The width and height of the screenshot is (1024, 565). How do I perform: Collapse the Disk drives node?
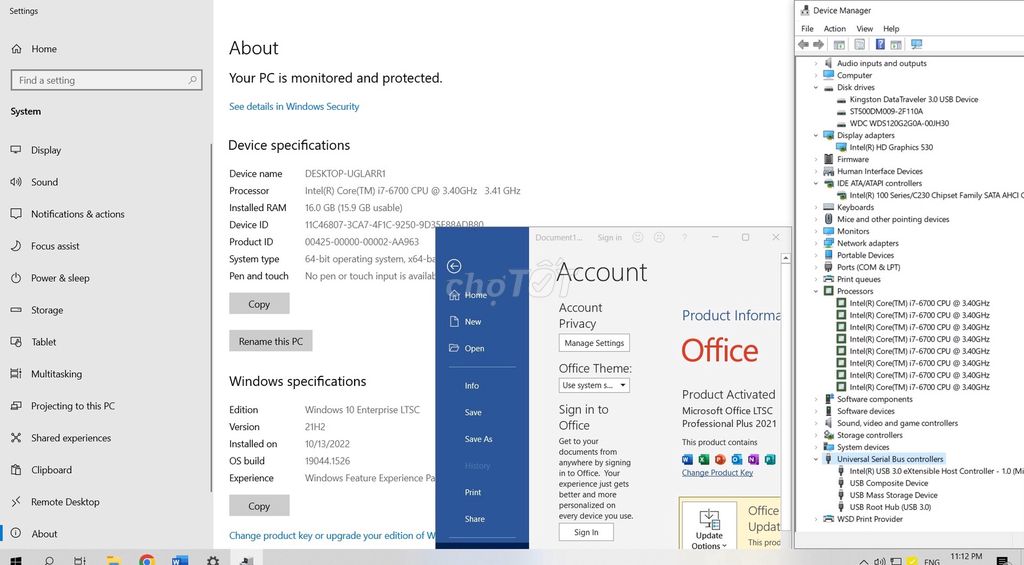tap(816, 88)
